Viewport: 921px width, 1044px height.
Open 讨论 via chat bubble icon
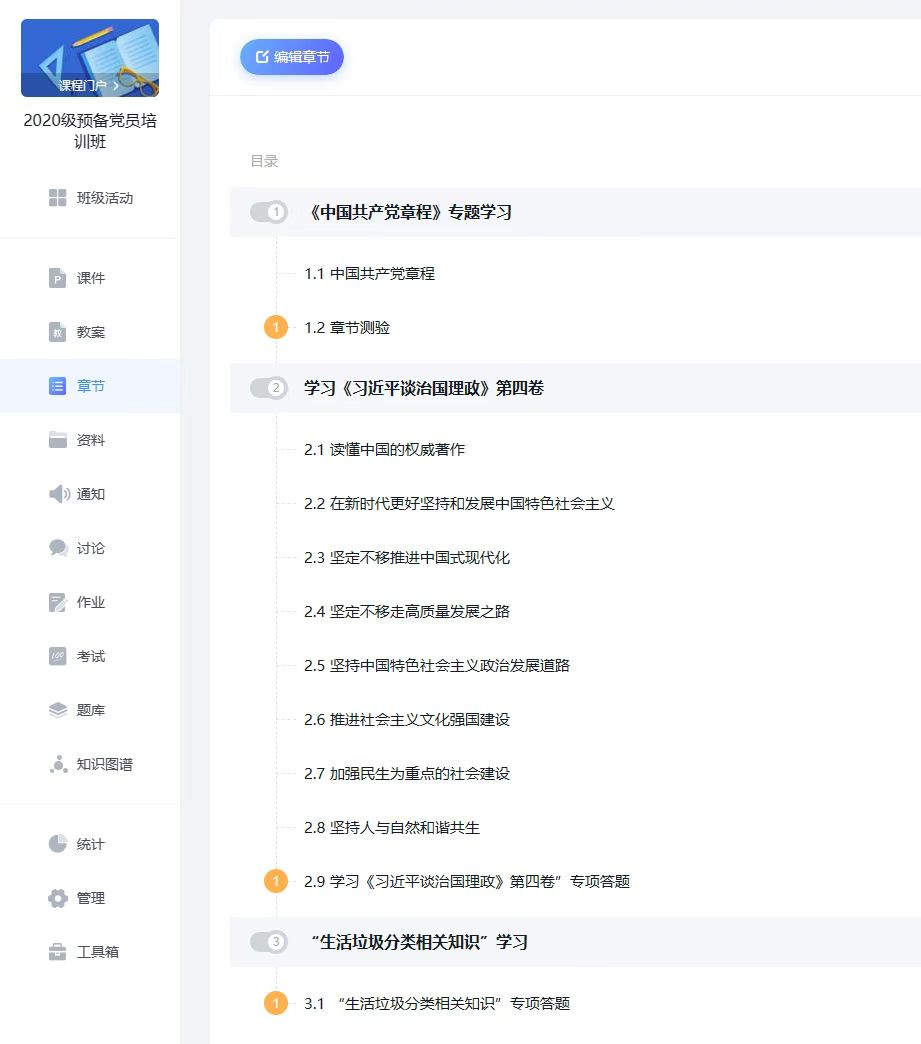(58, 548)
